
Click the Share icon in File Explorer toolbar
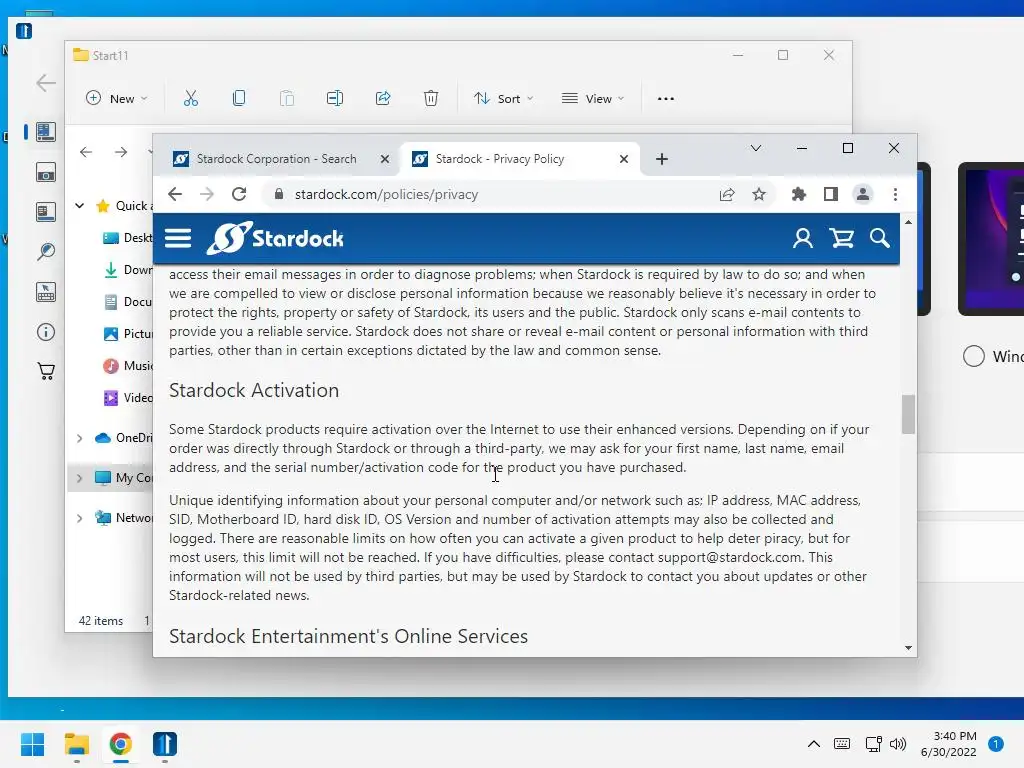click(x=383, y=99)
